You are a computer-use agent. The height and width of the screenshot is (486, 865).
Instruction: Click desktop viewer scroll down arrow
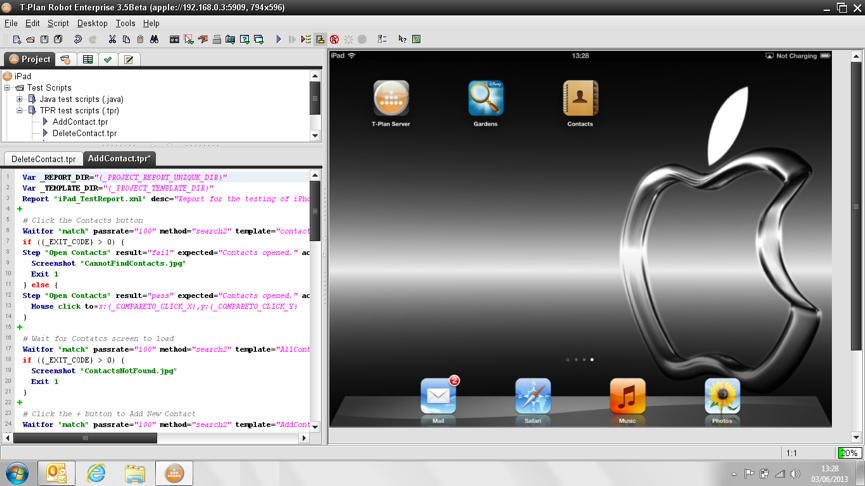pyautogui.click(x=856, y=437)
